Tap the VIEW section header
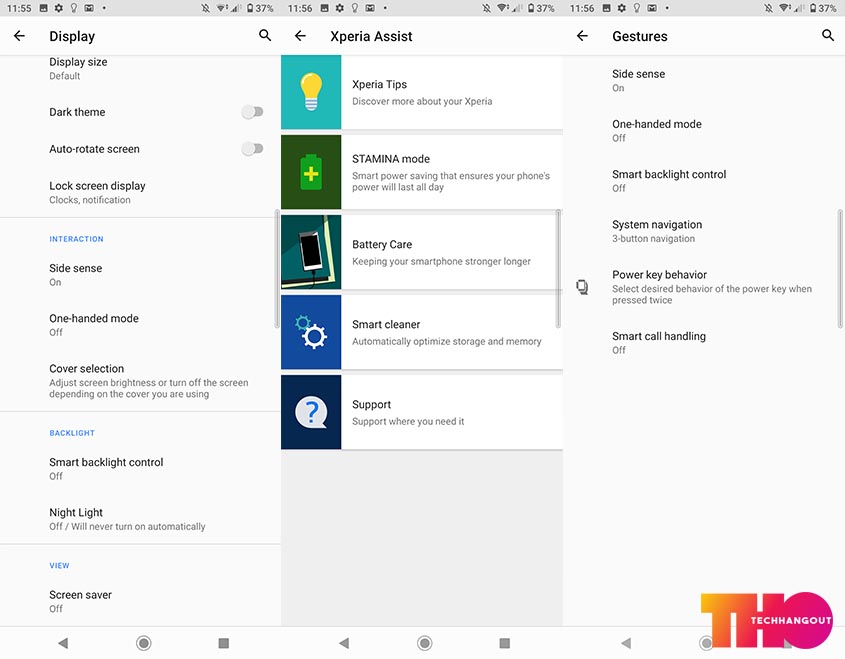 click(x=59, y=565)
